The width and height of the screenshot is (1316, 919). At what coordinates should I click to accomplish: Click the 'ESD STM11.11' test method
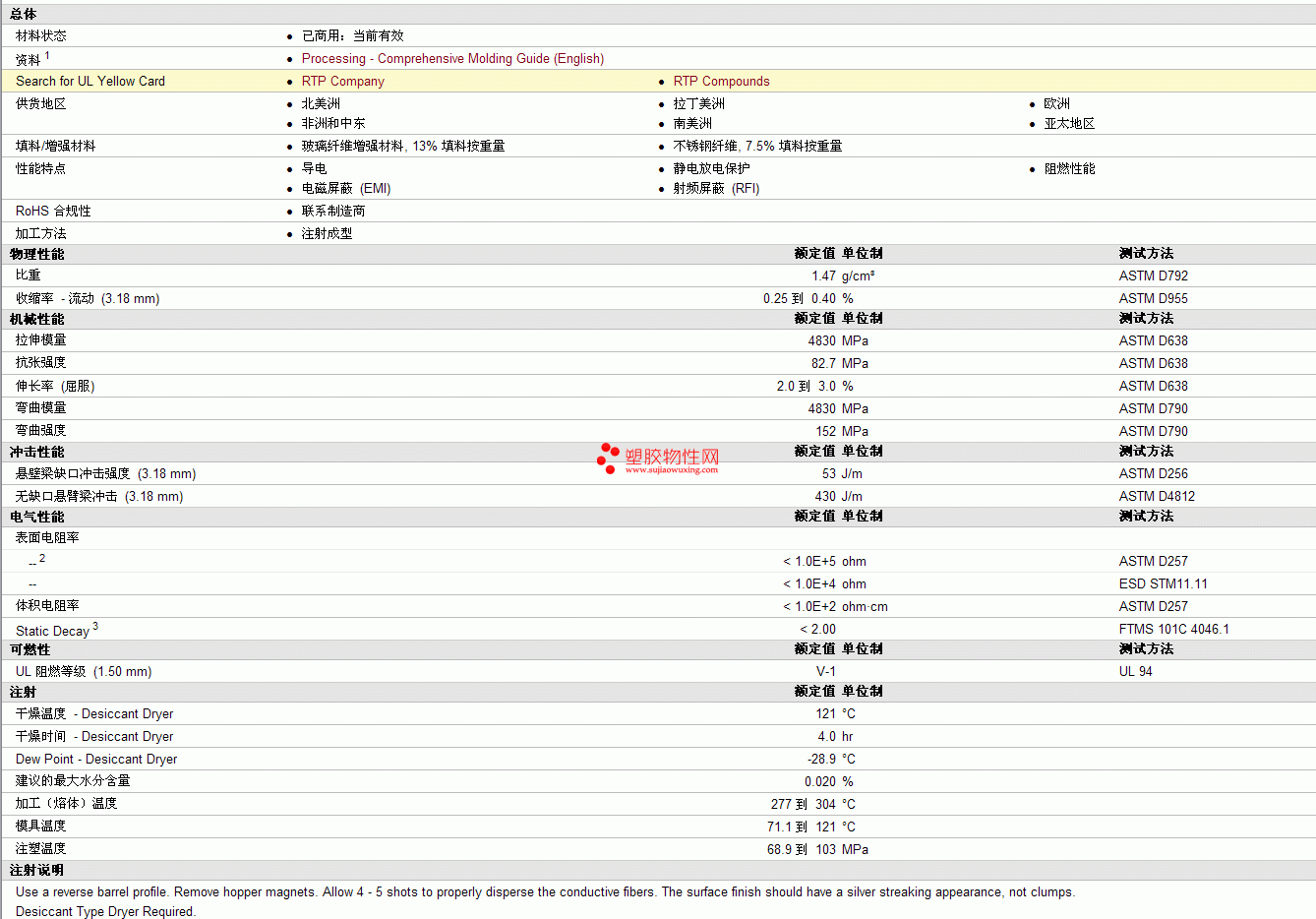pos(1164,584)
